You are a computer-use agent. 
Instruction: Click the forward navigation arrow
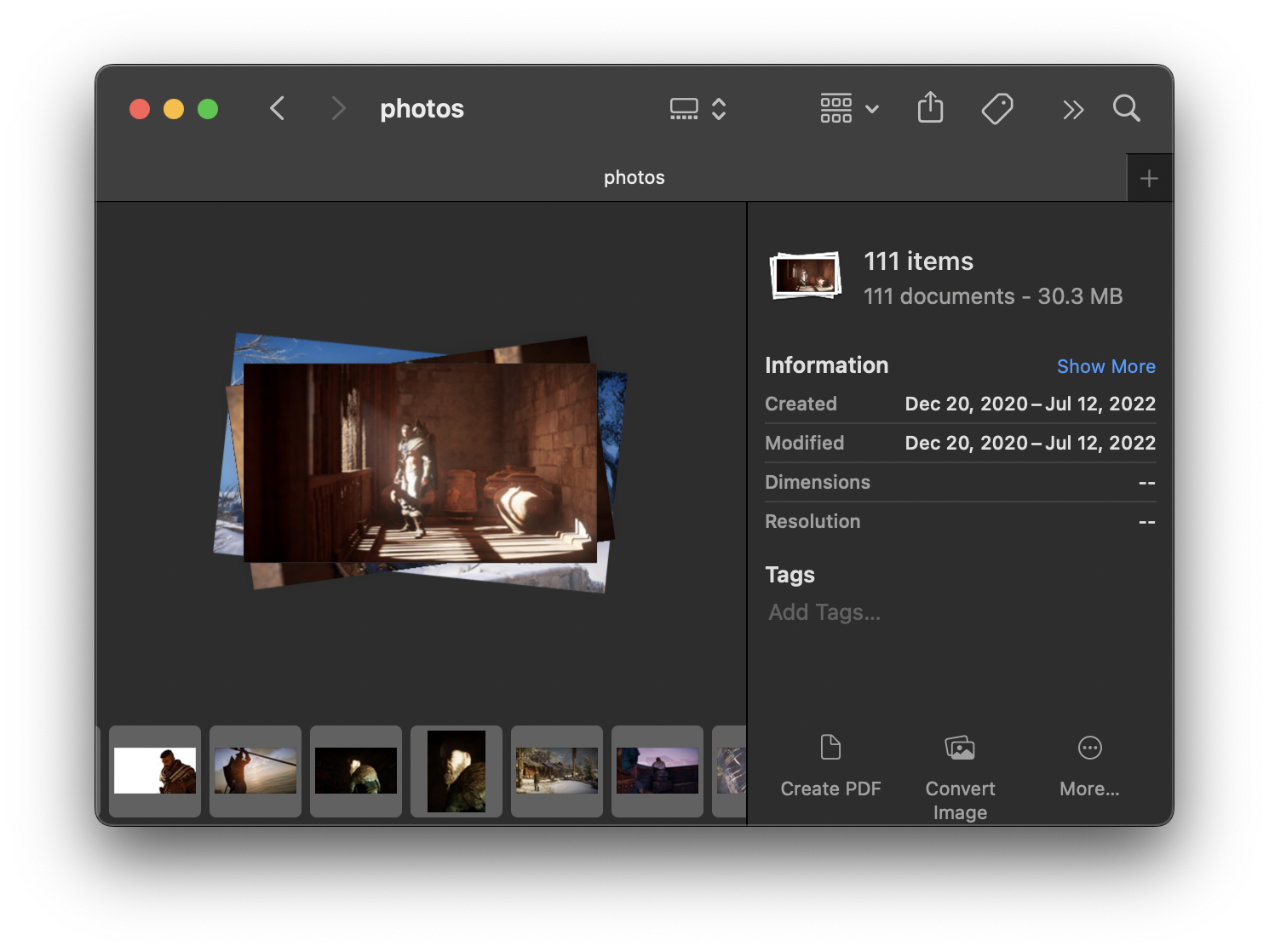[338, 109]
